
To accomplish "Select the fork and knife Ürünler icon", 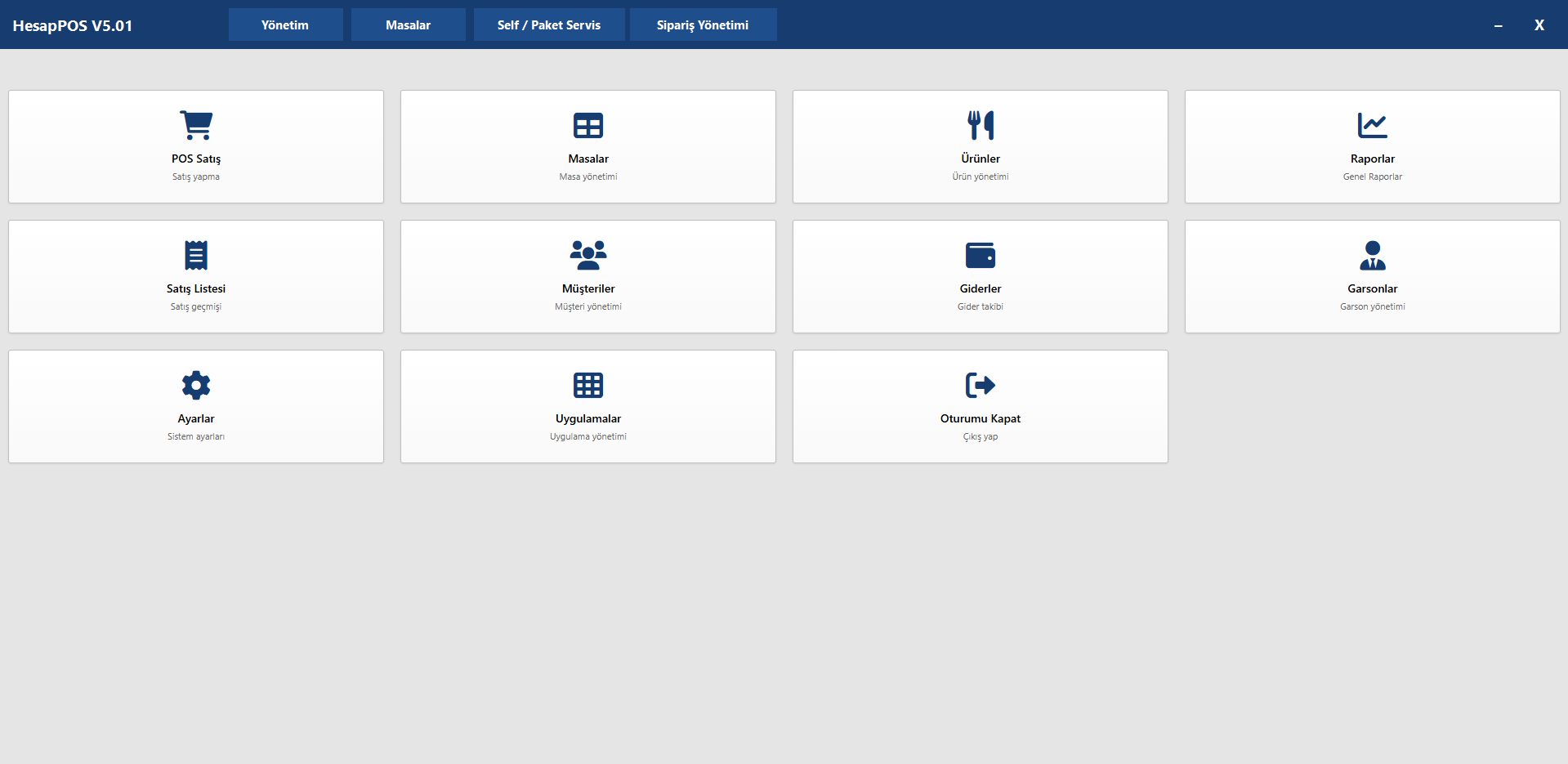I will 981,125.
